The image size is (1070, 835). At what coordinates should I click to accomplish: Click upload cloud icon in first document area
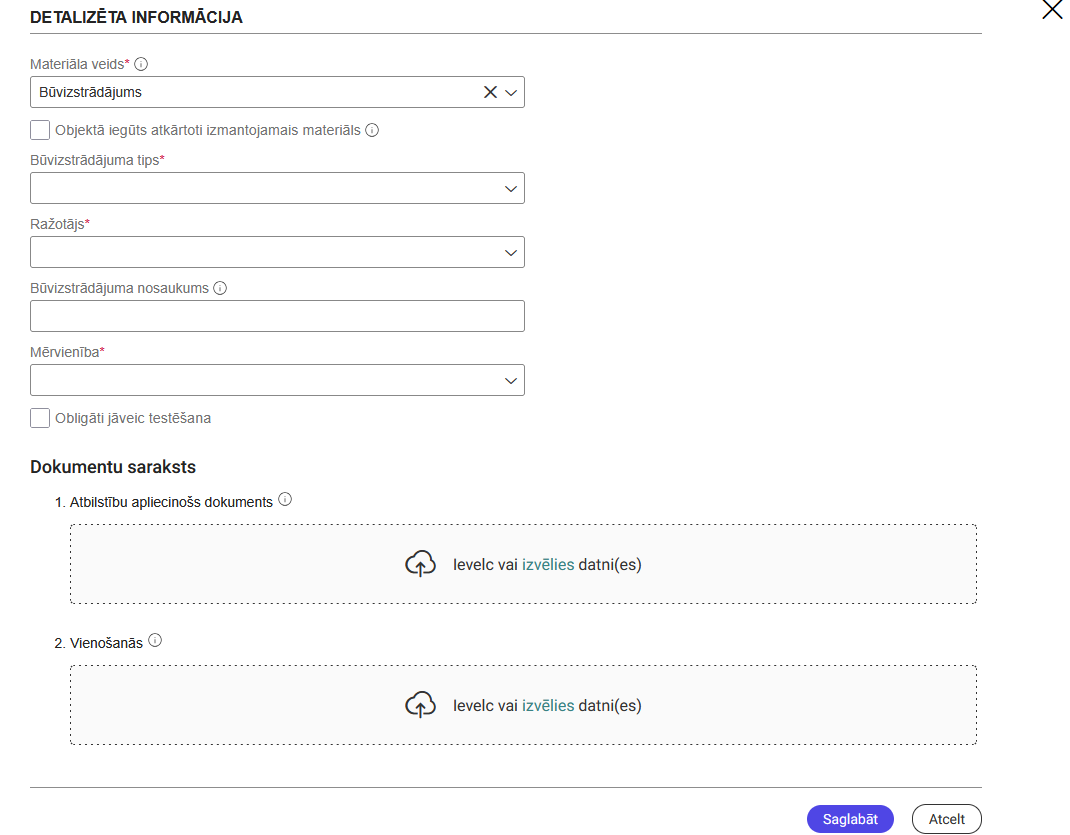(x=420, y=564)
